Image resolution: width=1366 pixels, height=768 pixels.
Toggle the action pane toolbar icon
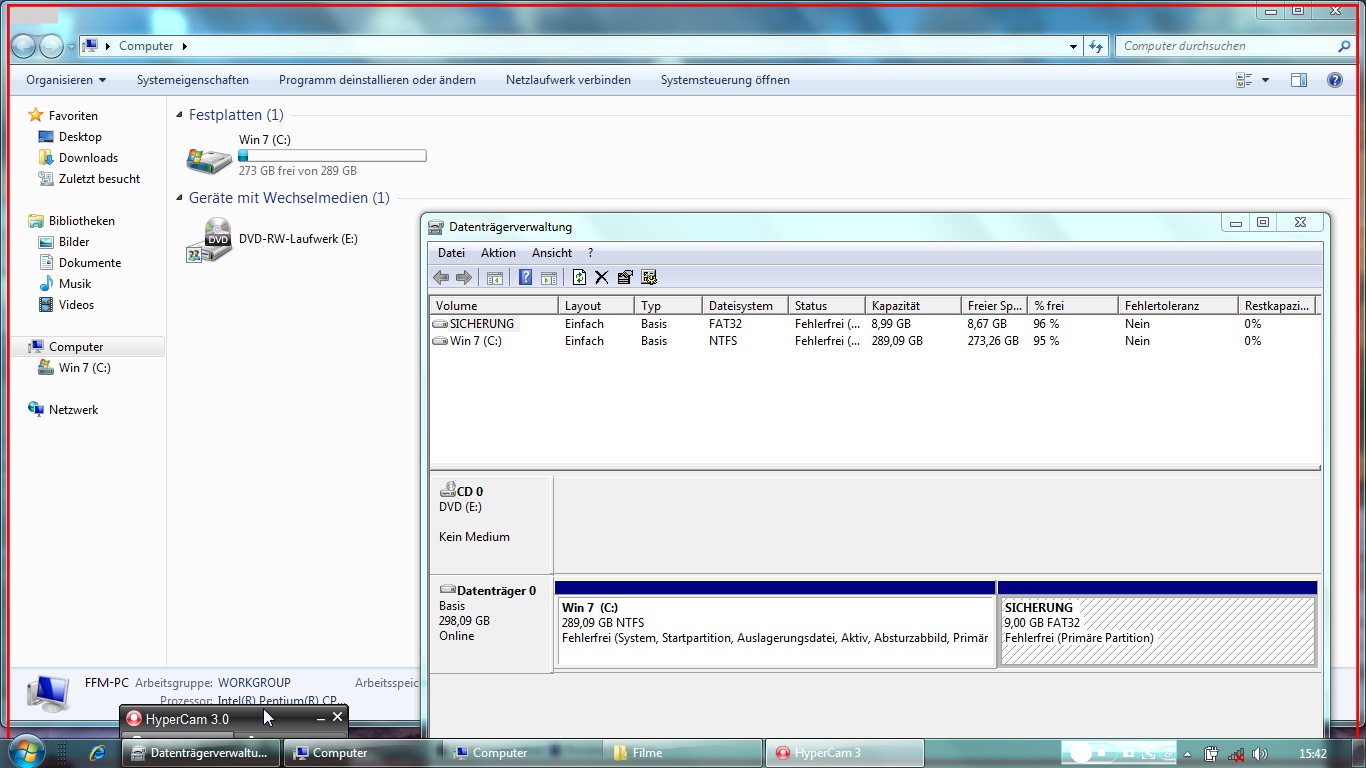point(548,277)
